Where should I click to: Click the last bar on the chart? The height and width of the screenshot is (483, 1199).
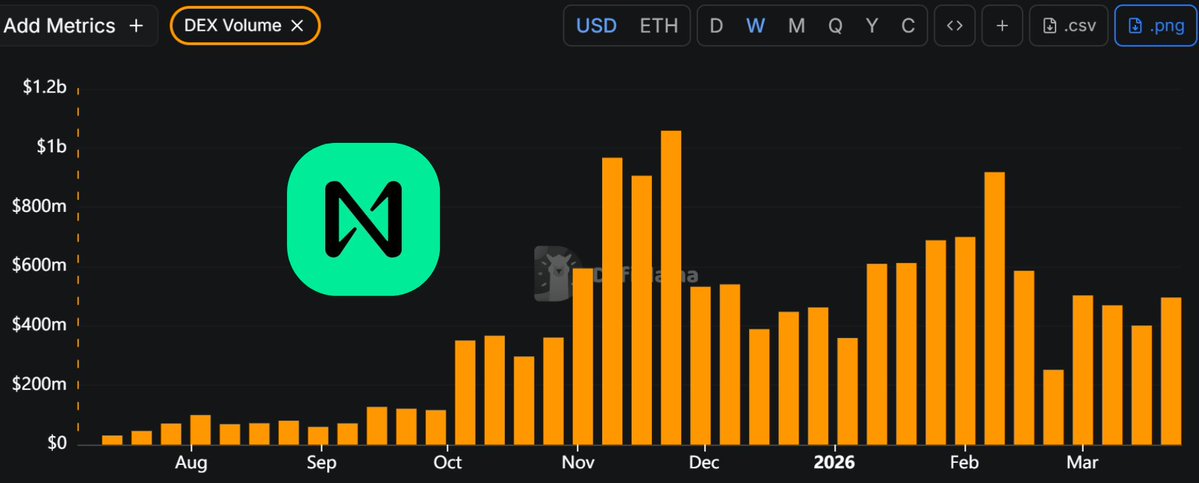[x=1171, y=370]
